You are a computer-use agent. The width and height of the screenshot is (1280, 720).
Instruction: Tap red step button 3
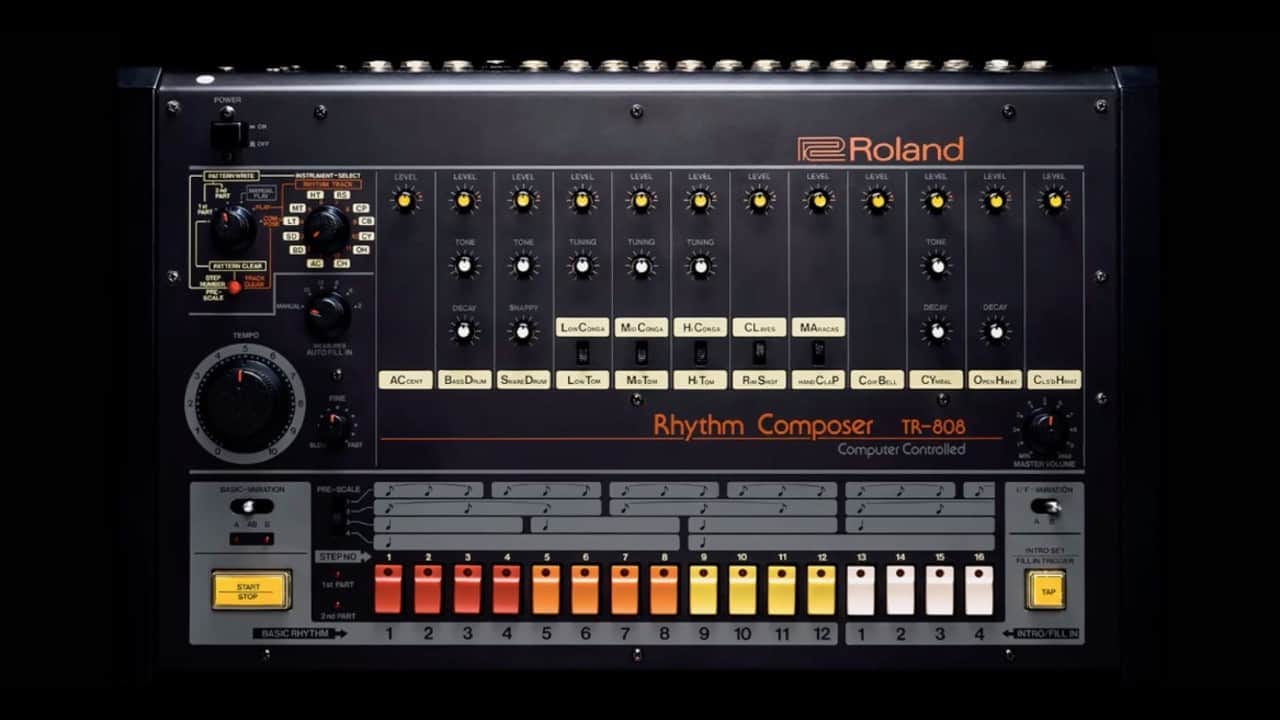[x=467, y=589]
